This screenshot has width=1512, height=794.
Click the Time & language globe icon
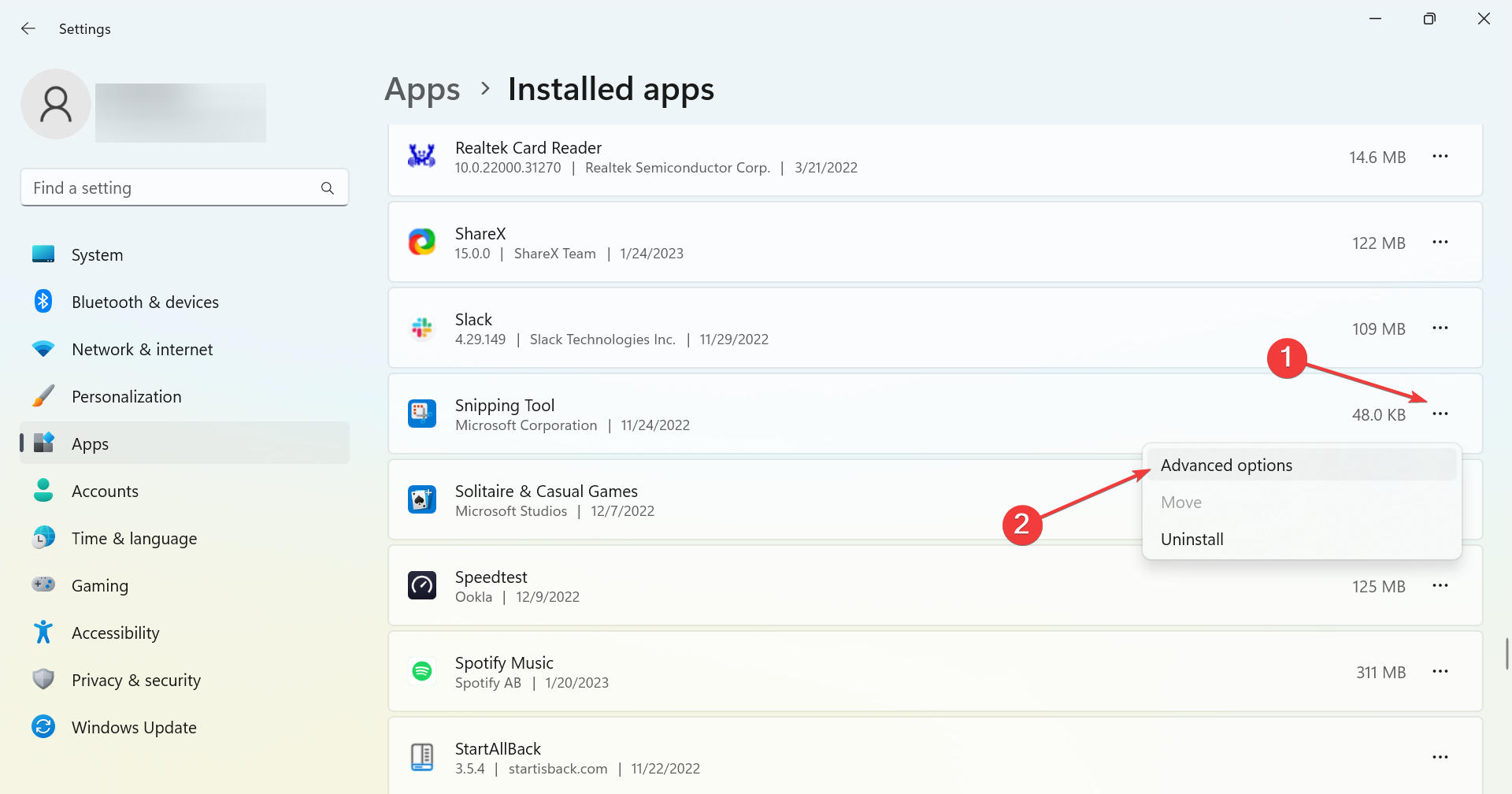pos(43,538)
